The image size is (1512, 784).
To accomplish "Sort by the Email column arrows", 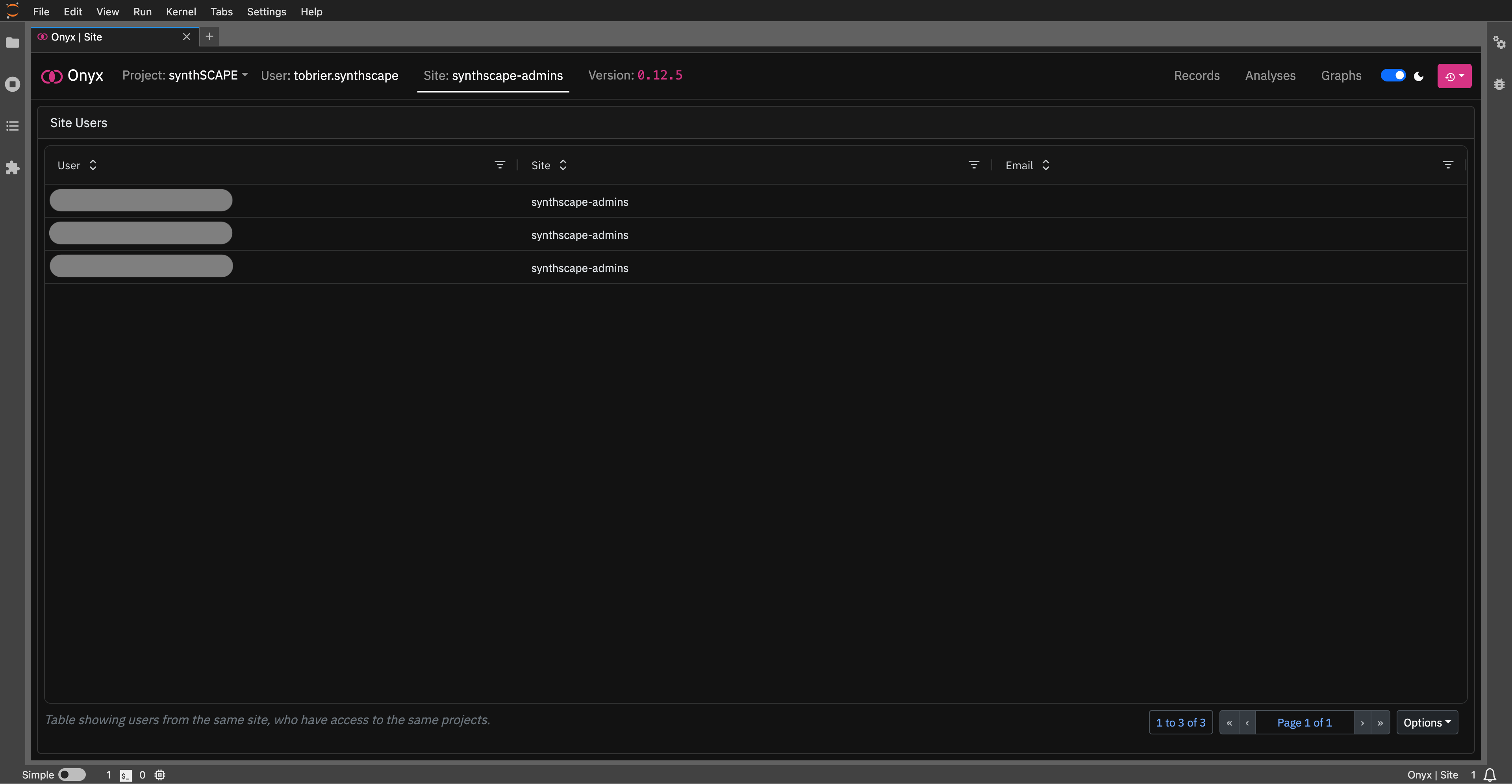I will coord(1045,165).
